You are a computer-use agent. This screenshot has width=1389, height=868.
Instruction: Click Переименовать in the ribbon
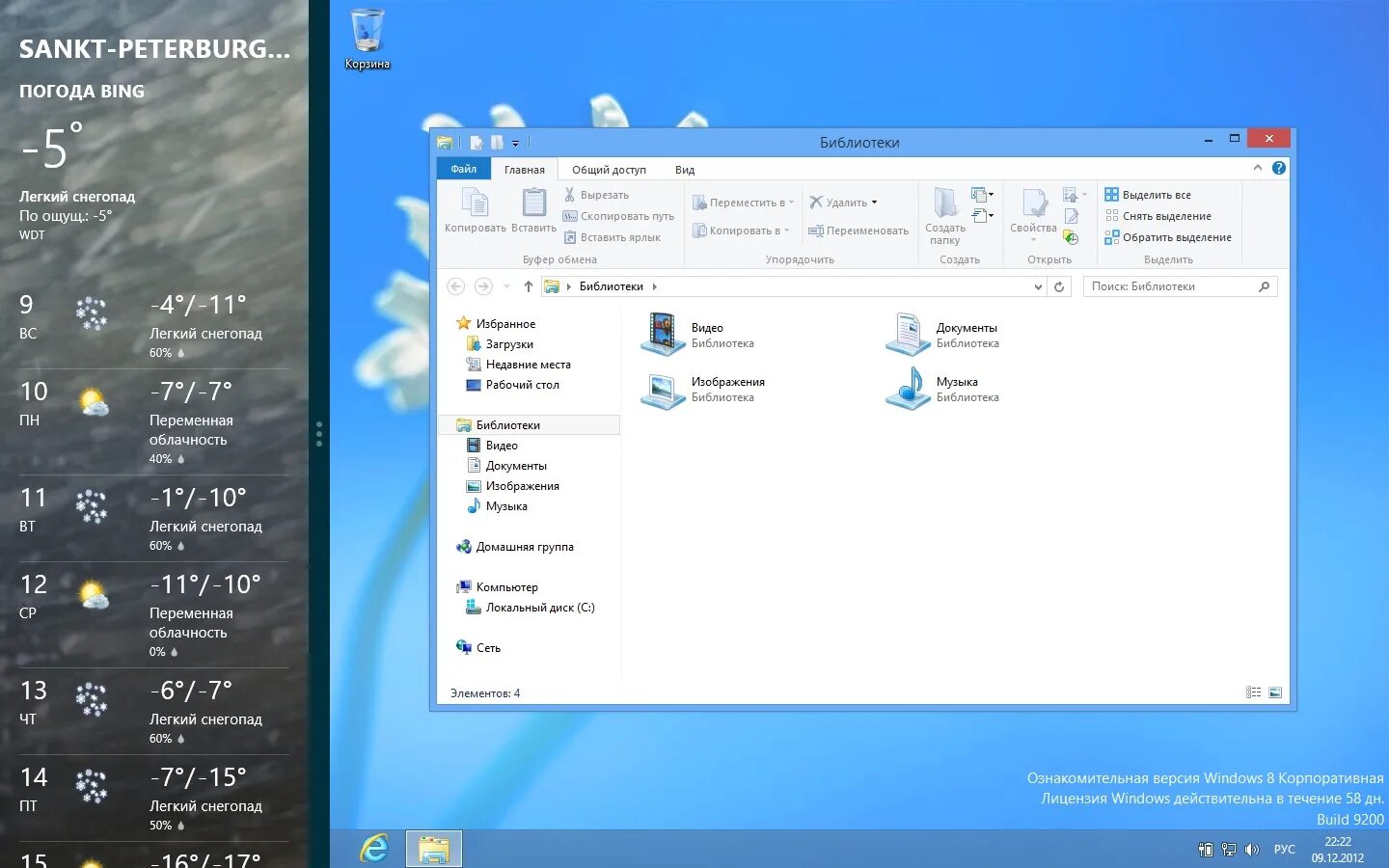858,231
